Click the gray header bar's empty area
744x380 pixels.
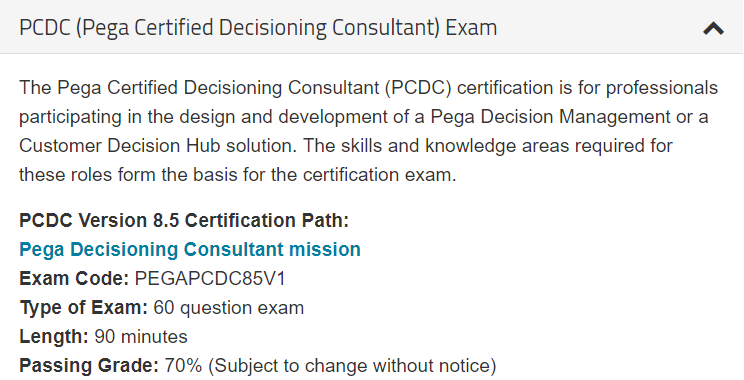tap(598, 27)
